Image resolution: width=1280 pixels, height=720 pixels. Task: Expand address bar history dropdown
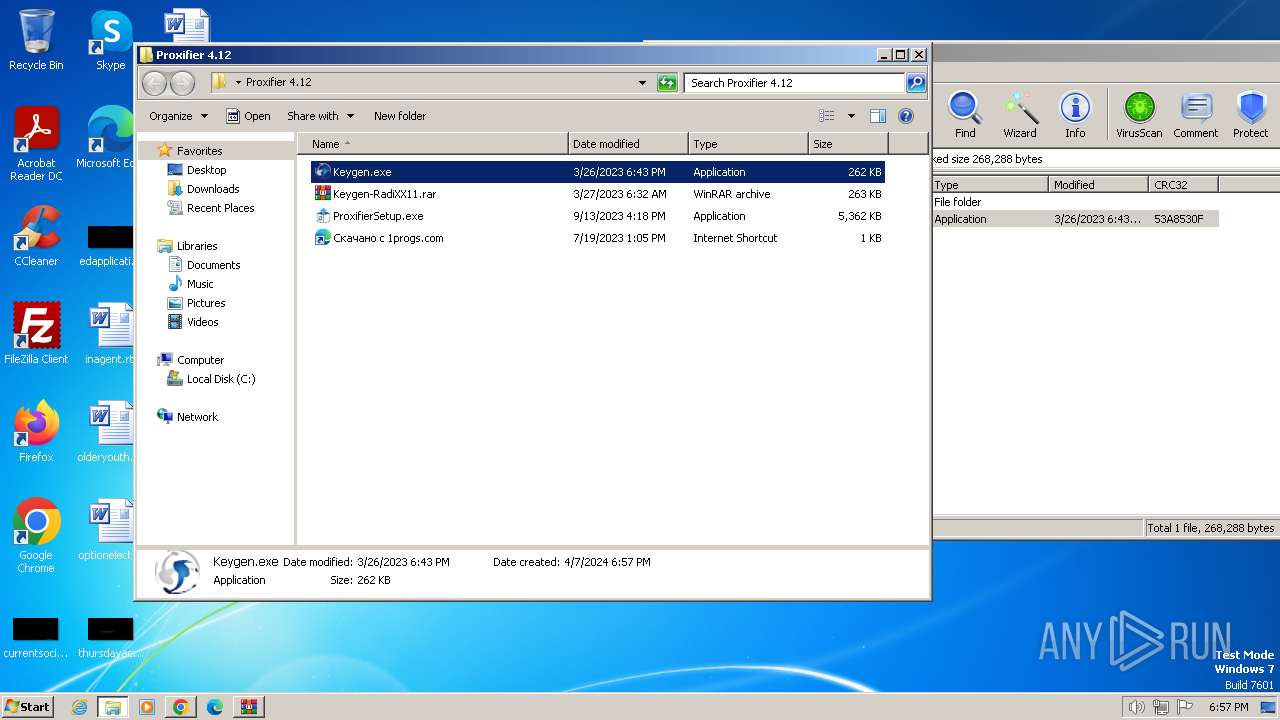[x=642, y=83]
